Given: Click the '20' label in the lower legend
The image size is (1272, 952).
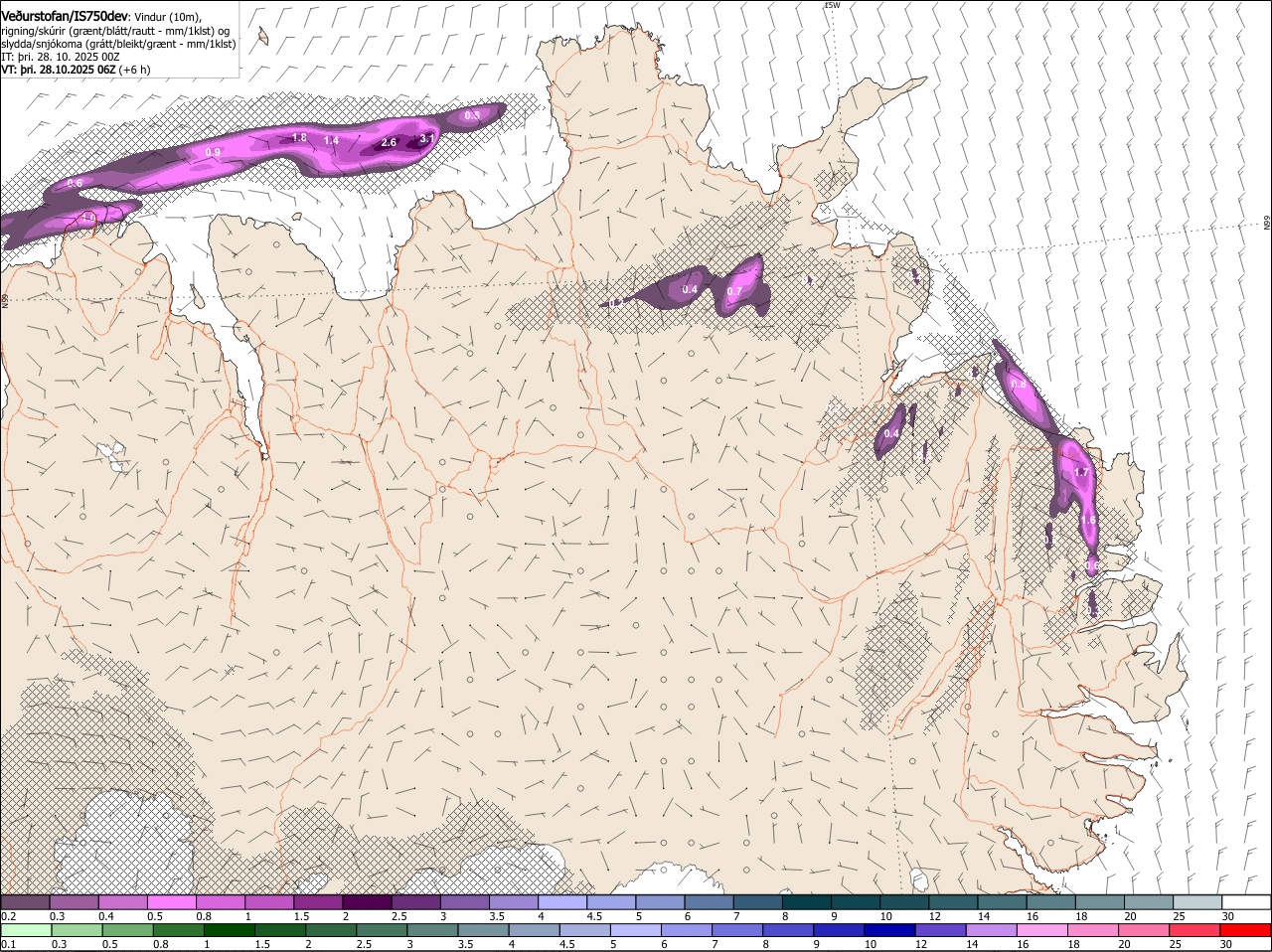Looking at the screenshot, I should pyautogui.click(x=1125, y=944).
